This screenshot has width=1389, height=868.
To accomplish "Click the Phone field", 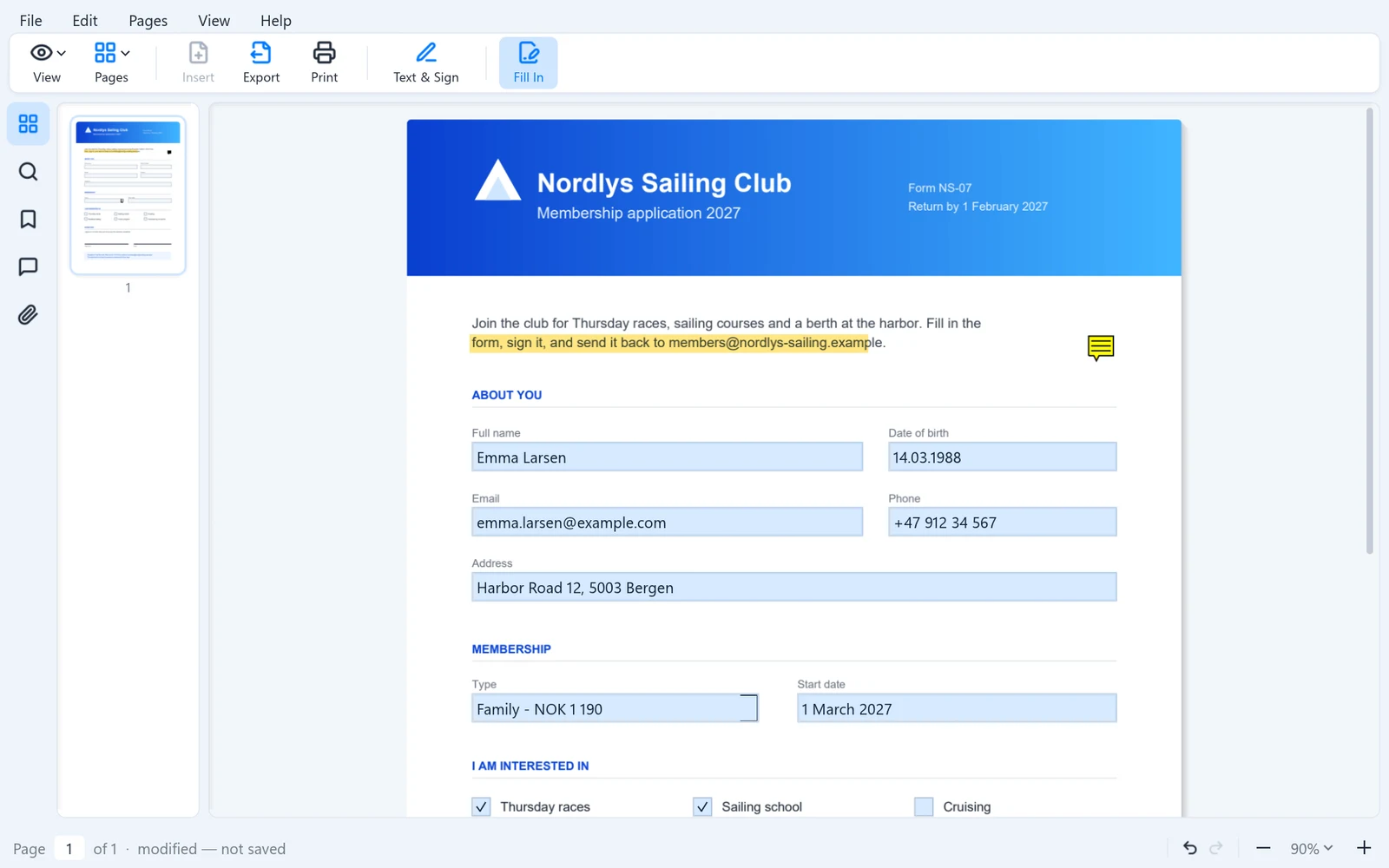I will (x=1002, y=523).
